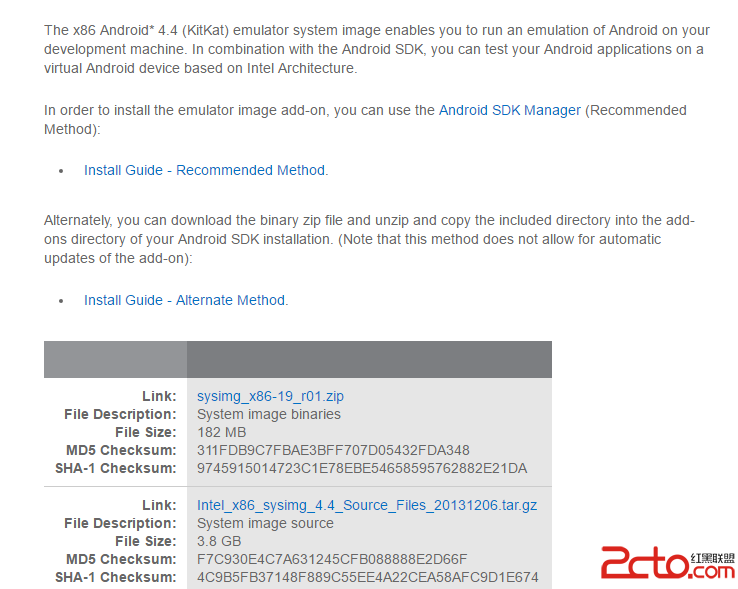Image resolution: width=738 pixels, height=589 pixels.
Task: Open Install Guide - Recommended Method link
Action: pos(205,170)
